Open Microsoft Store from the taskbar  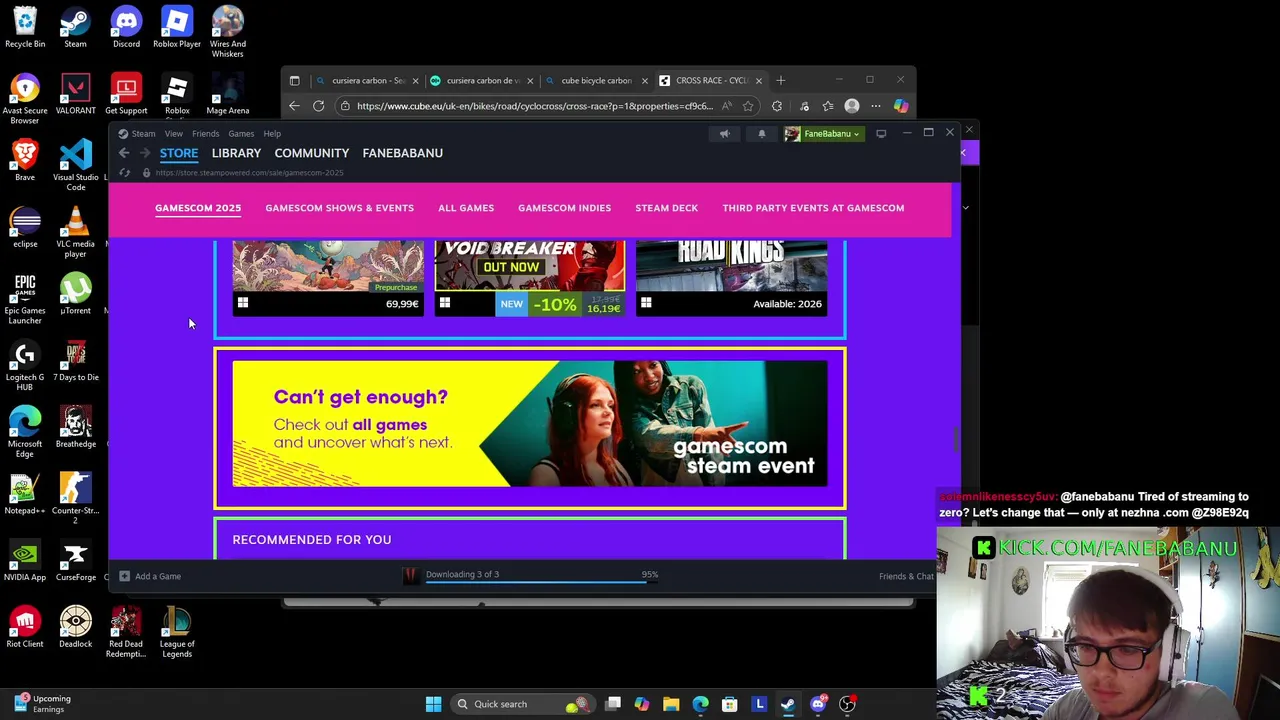point(729,704)
